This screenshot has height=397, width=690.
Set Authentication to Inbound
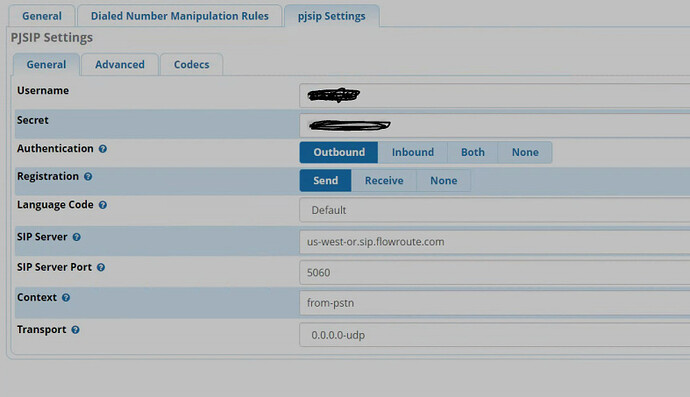tap(413, 152)
